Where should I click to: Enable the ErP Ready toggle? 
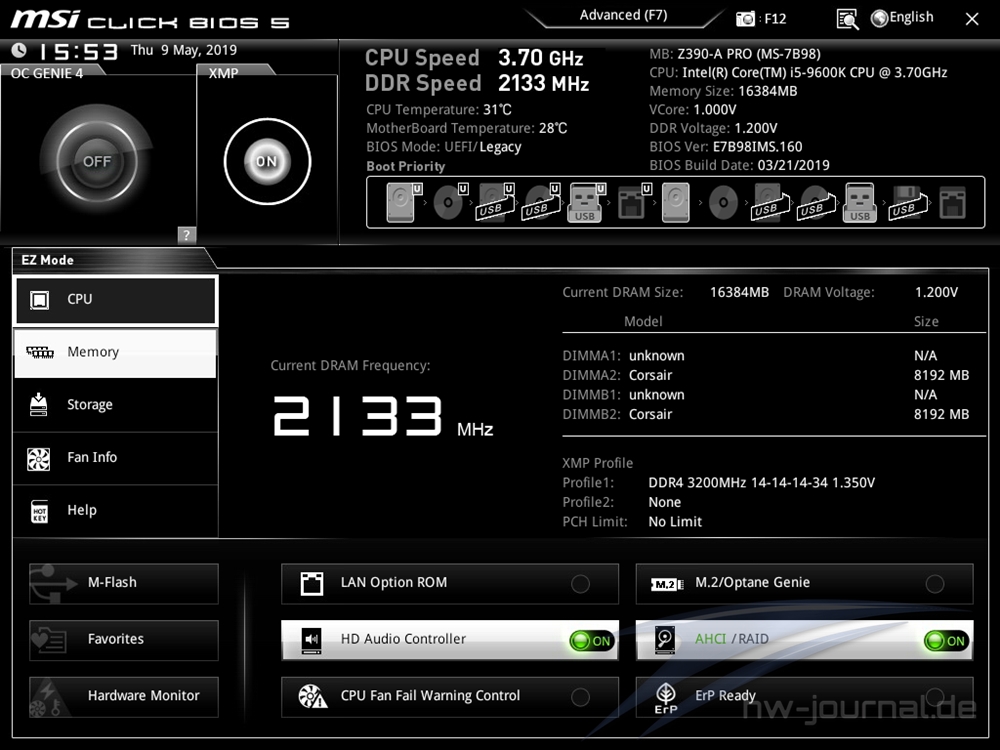coord(935,697)
